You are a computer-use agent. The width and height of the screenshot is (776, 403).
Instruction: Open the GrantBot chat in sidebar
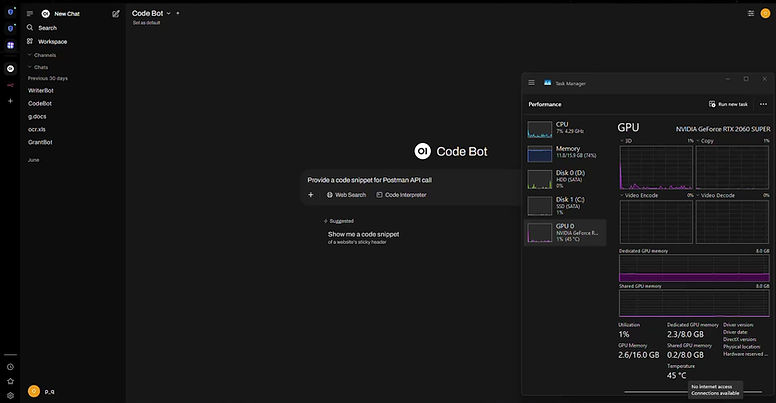40,142
